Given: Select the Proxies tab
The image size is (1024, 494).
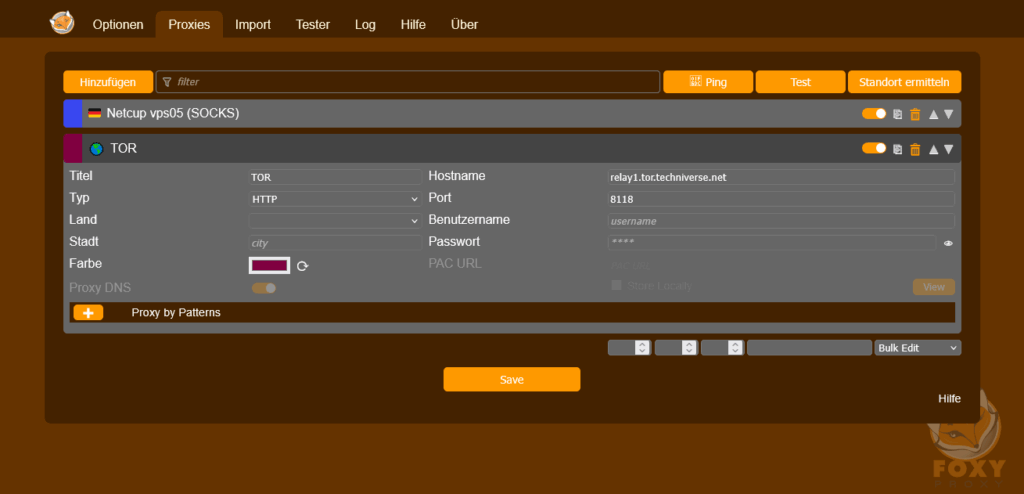Looking at the screenshot, I should (x=189, y=25).
